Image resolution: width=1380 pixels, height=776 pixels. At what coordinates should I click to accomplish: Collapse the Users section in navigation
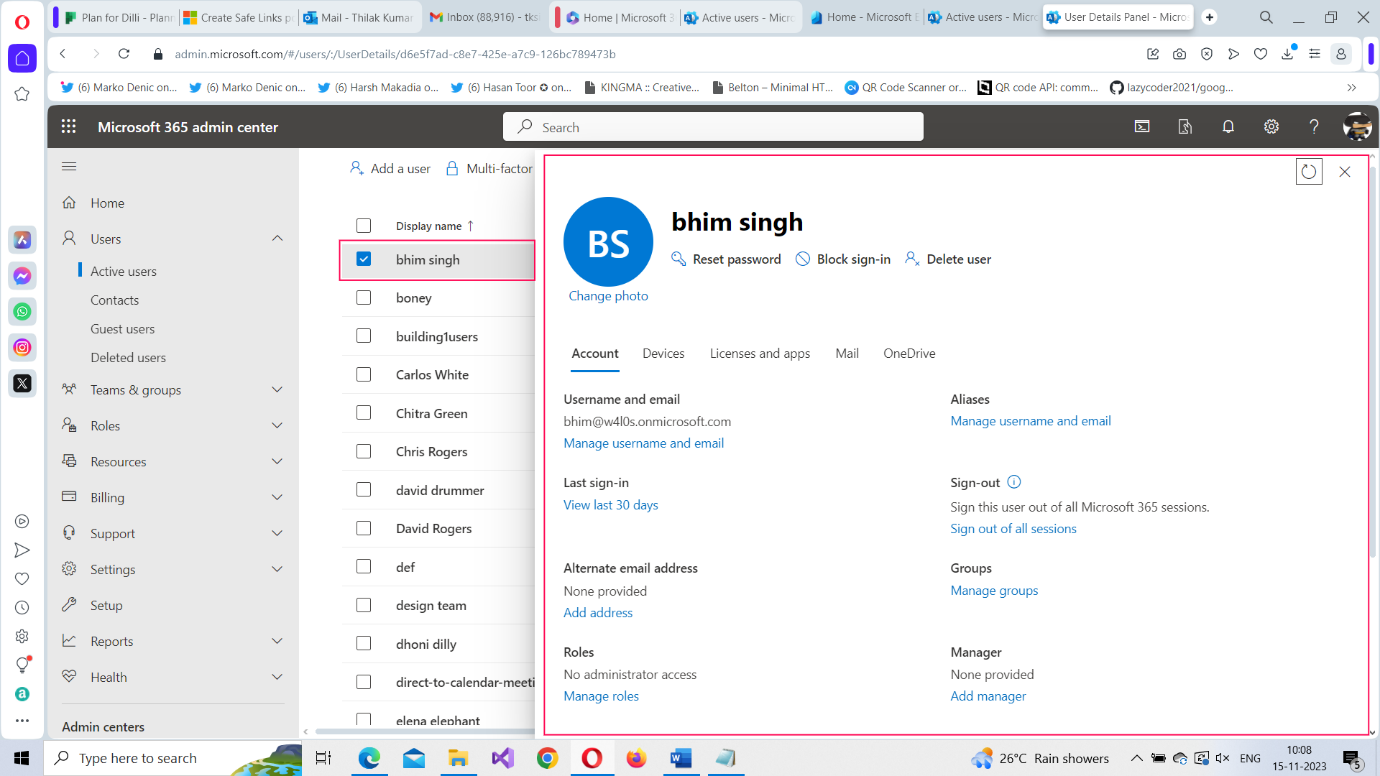277,238
